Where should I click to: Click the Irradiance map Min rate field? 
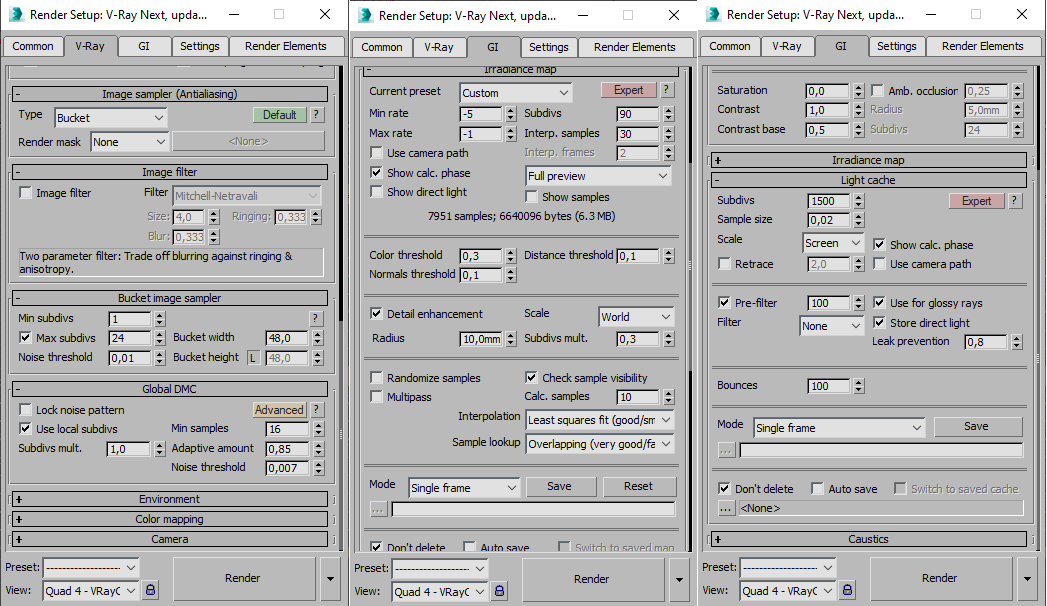(480, 114)
